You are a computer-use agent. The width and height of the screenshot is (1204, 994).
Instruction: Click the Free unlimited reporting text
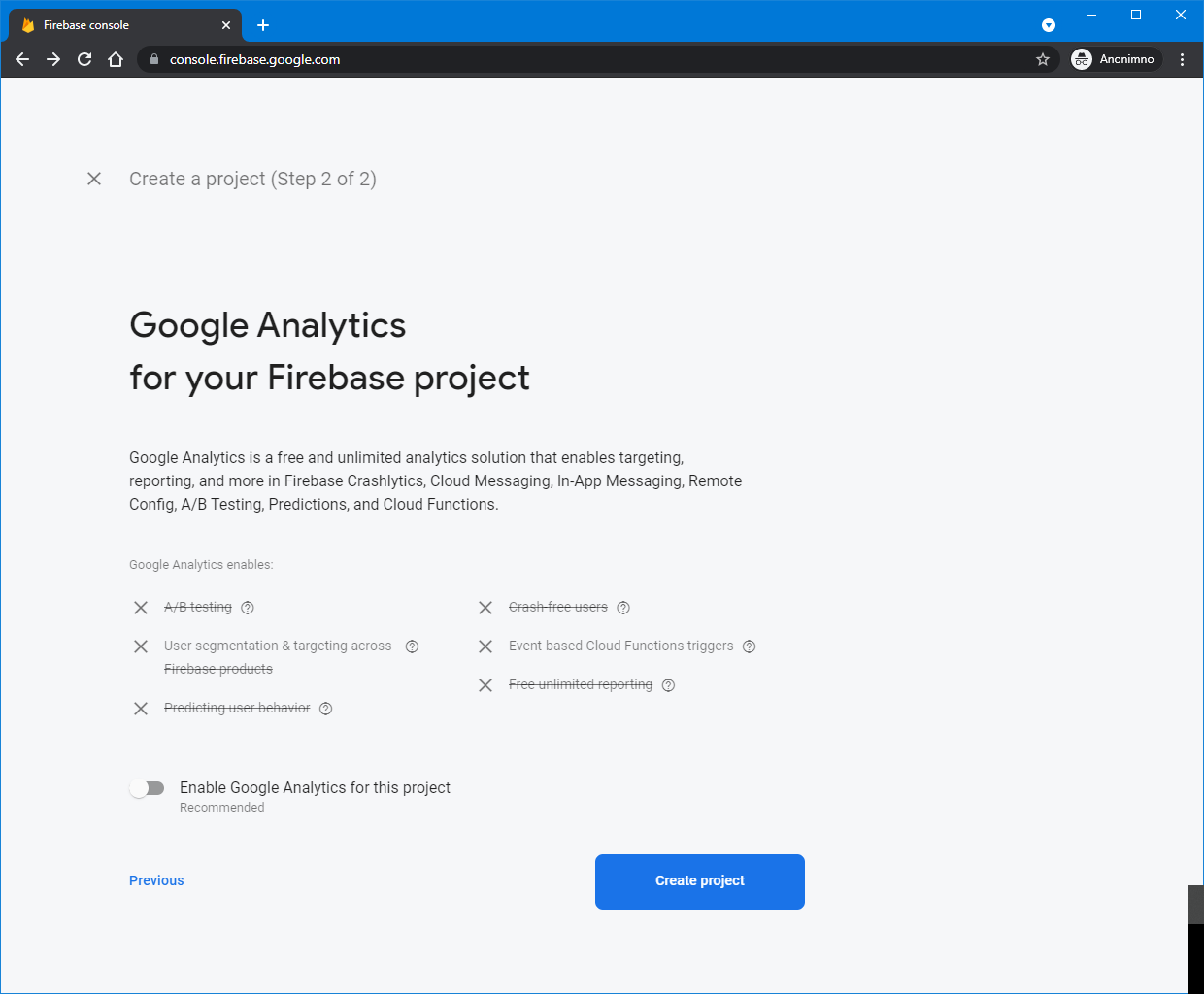[x=581, y=684]
